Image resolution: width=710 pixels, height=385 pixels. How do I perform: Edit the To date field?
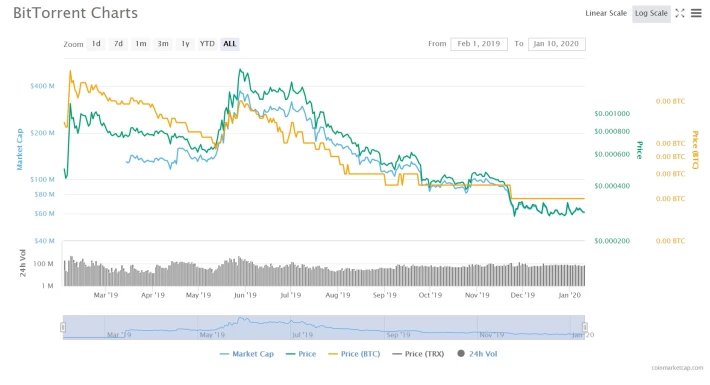tap(556, 44)
